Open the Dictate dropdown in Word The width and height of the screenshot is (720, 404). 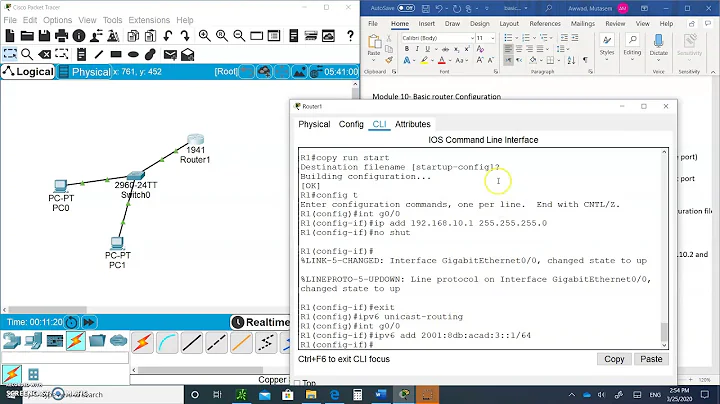click(x=658, y=59)
